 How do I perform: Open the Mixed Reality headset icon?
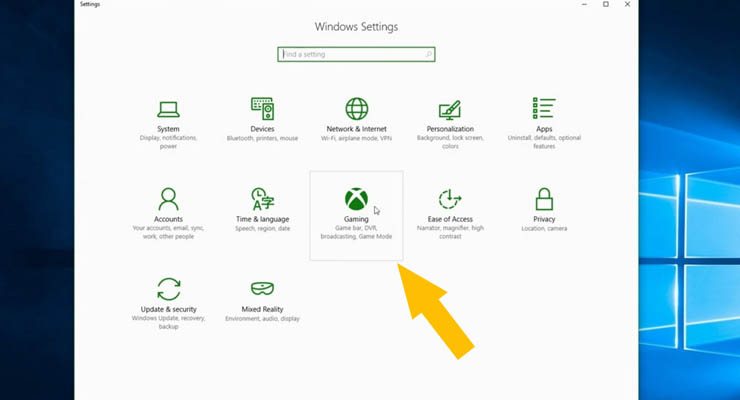262,288
